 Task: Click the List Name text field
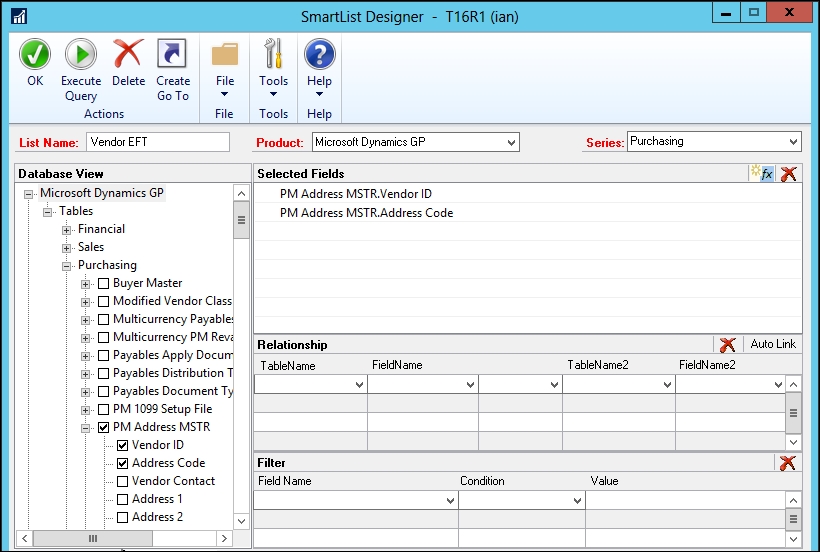click(157, 142)
